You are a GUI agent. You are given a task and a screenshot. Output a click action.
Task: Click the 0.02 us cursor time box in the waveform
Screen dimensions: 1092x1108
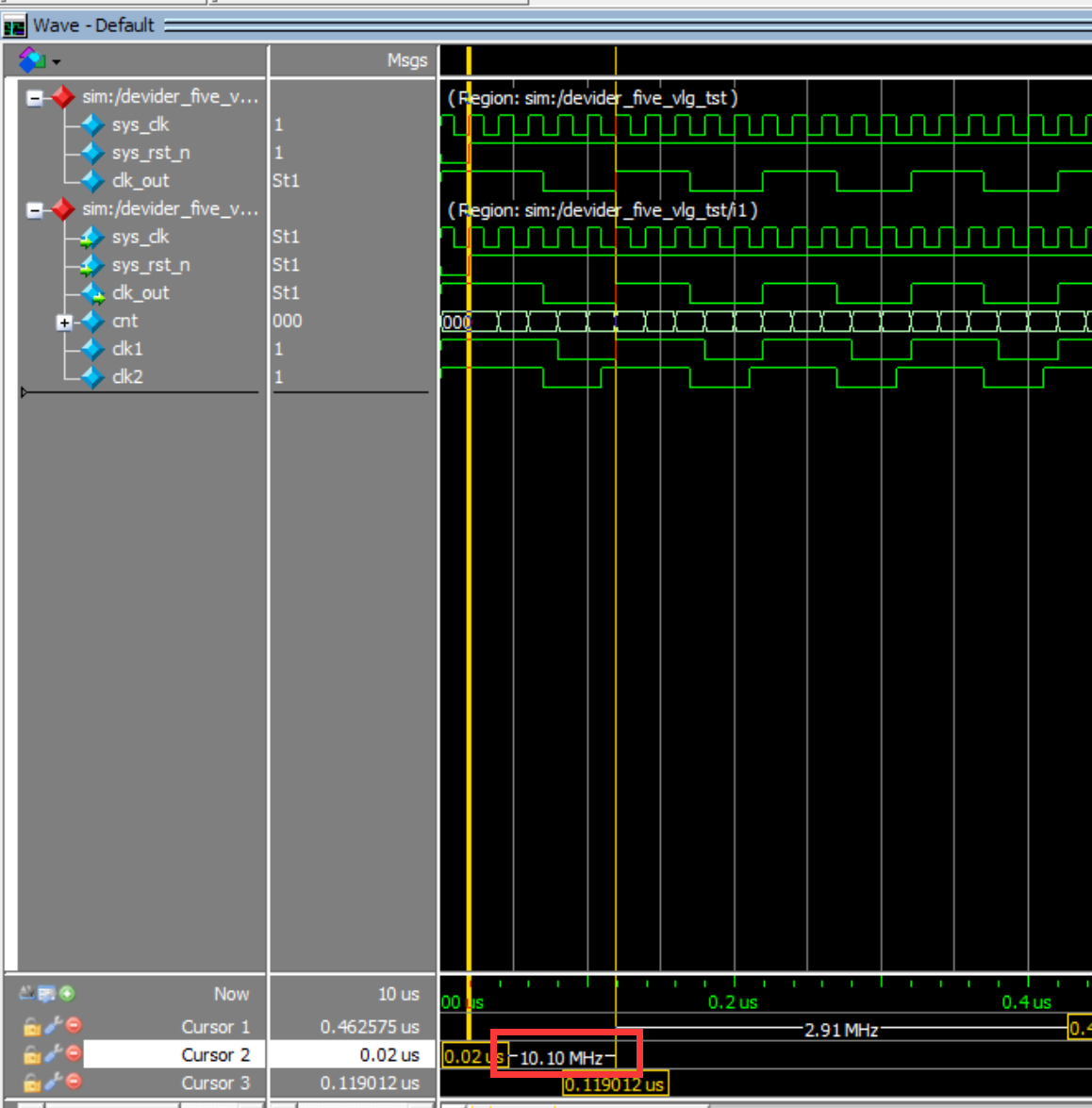pyautogui.click(x=473, y=1057)
